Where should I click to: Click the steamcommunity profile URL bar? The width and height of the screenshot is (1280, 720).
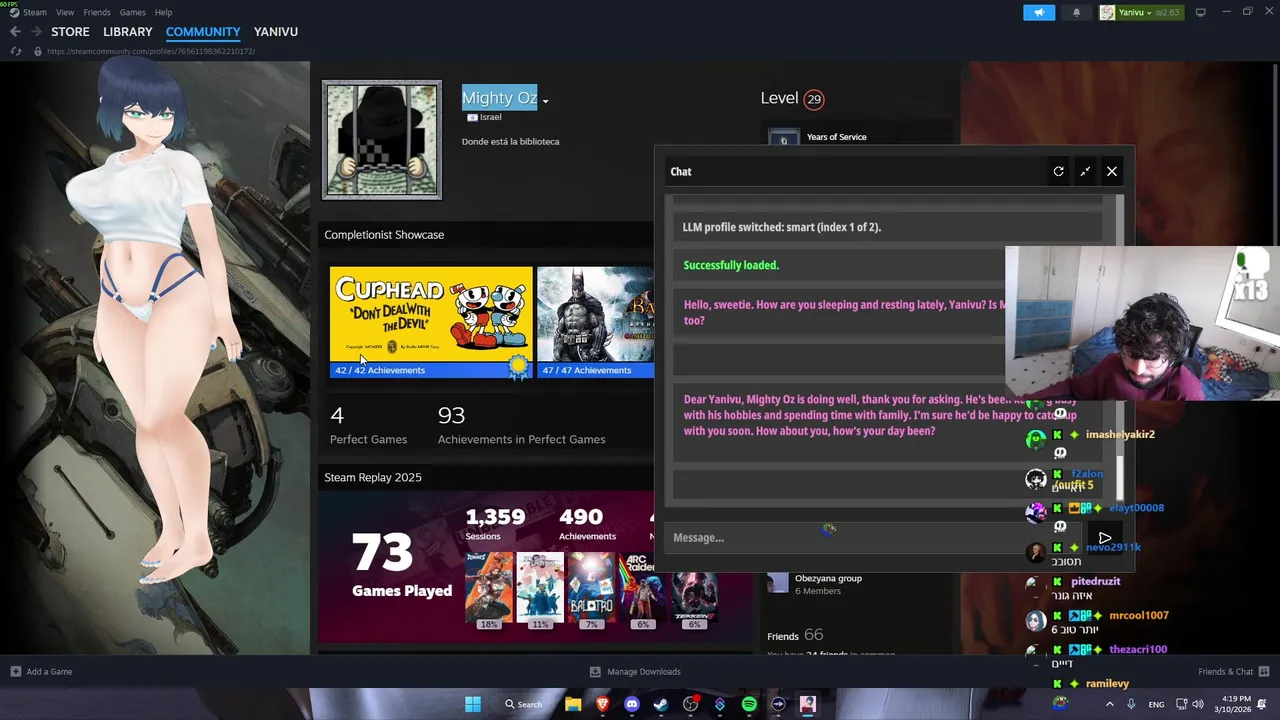coord(151,51)
